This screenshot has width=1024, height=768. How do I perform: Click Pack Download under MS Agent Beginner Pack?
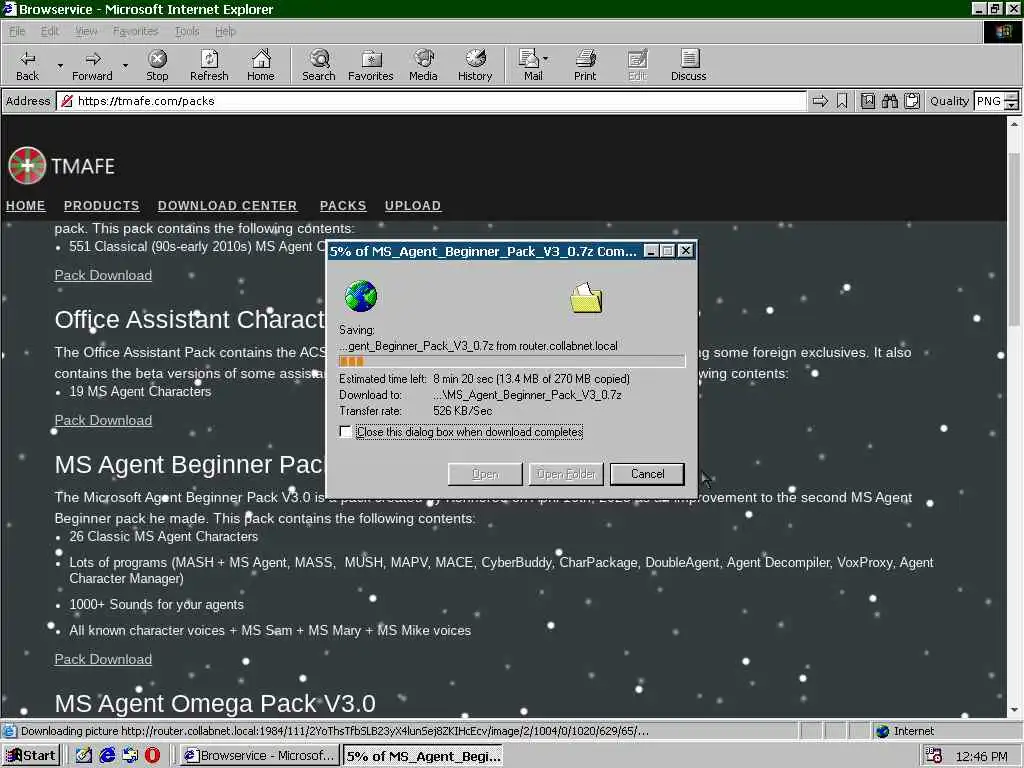point(103,660)
